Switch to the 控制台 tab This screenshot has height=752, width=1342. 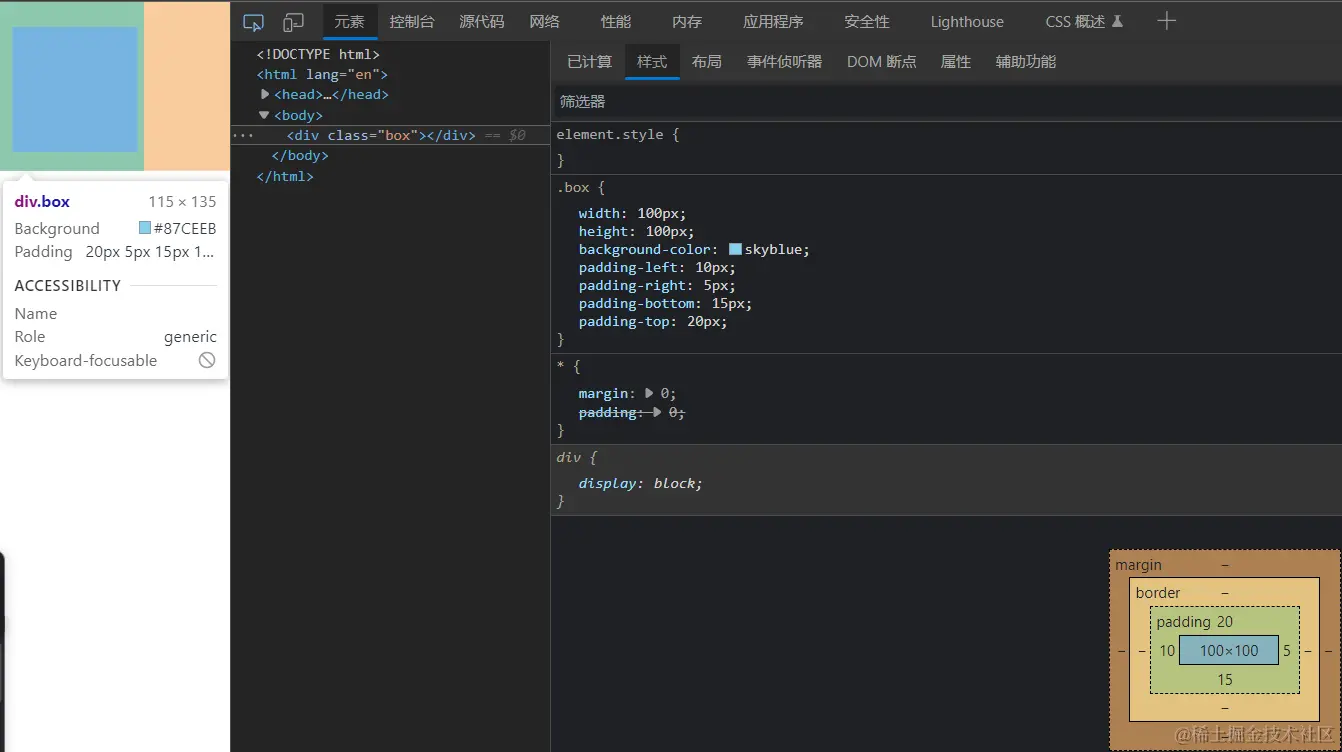(412, 22)
